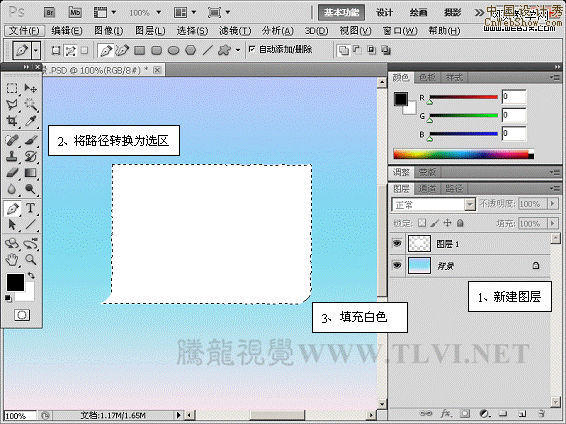
Task: Select the Line tool in toolbox
Action: (x=31, y=224)
